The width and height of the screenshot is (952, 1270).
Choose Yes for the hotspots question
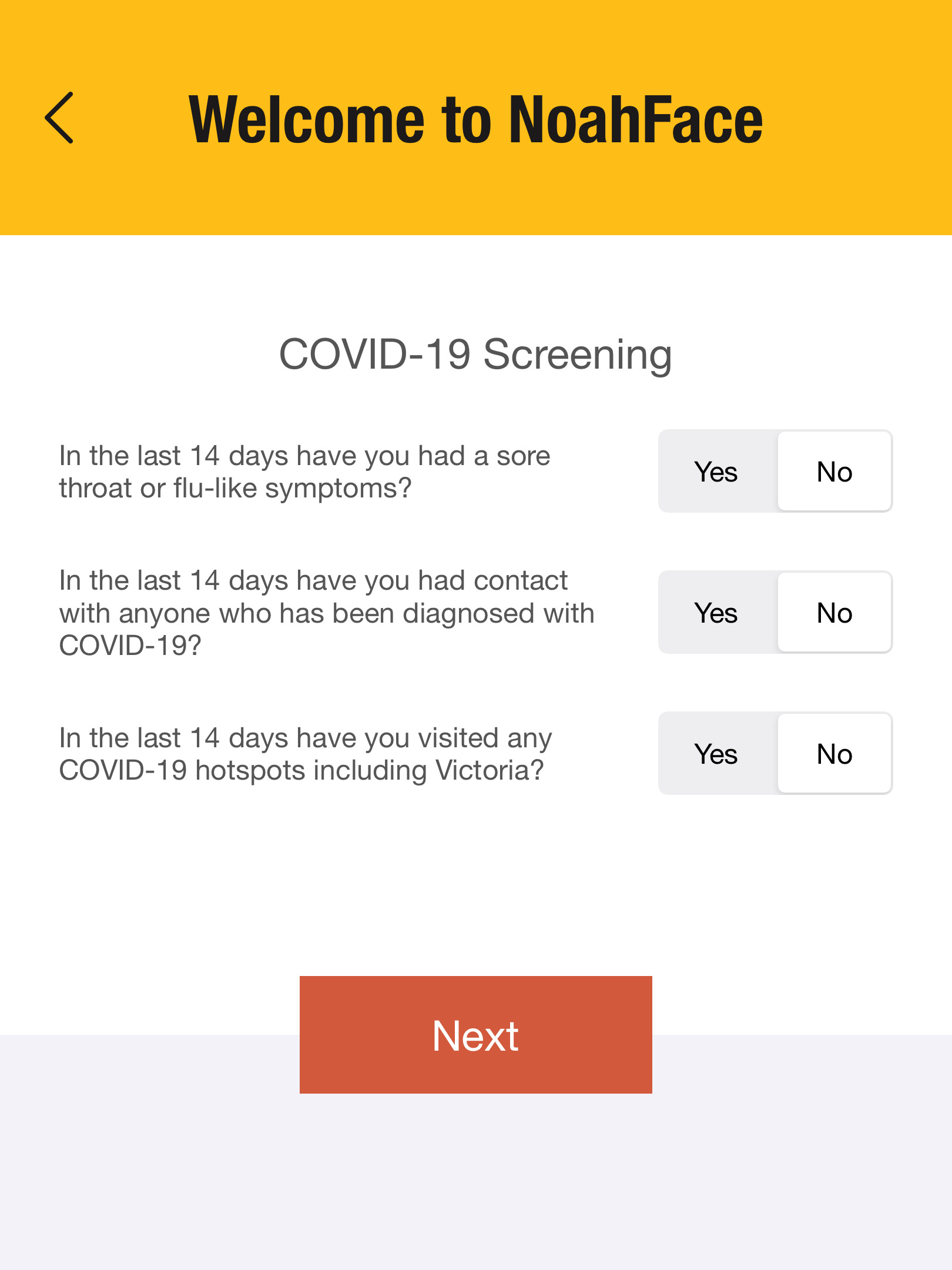tap(717, 754)
